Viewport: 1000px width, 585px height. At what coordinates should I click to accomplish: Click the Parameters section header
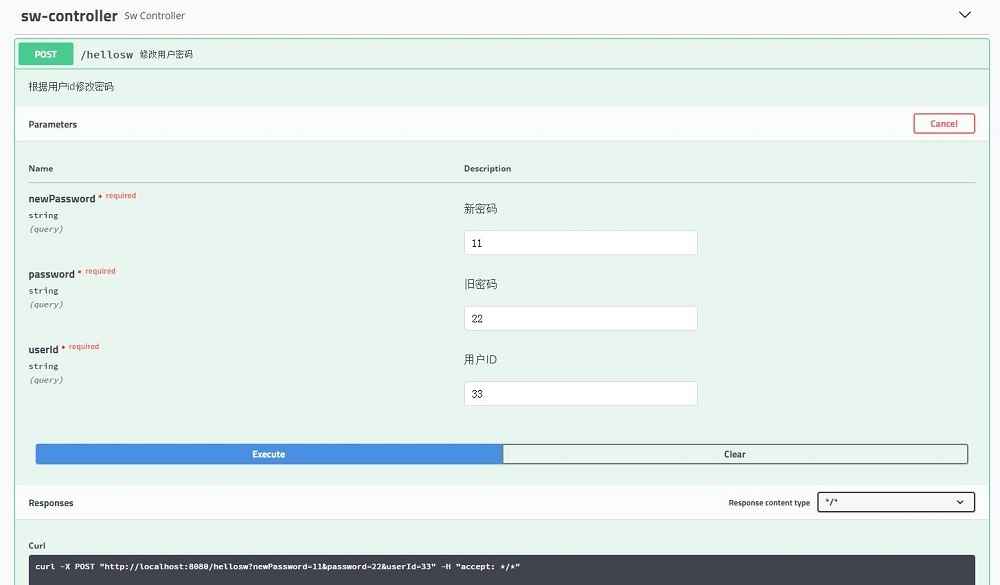click(x=53, y=124)
